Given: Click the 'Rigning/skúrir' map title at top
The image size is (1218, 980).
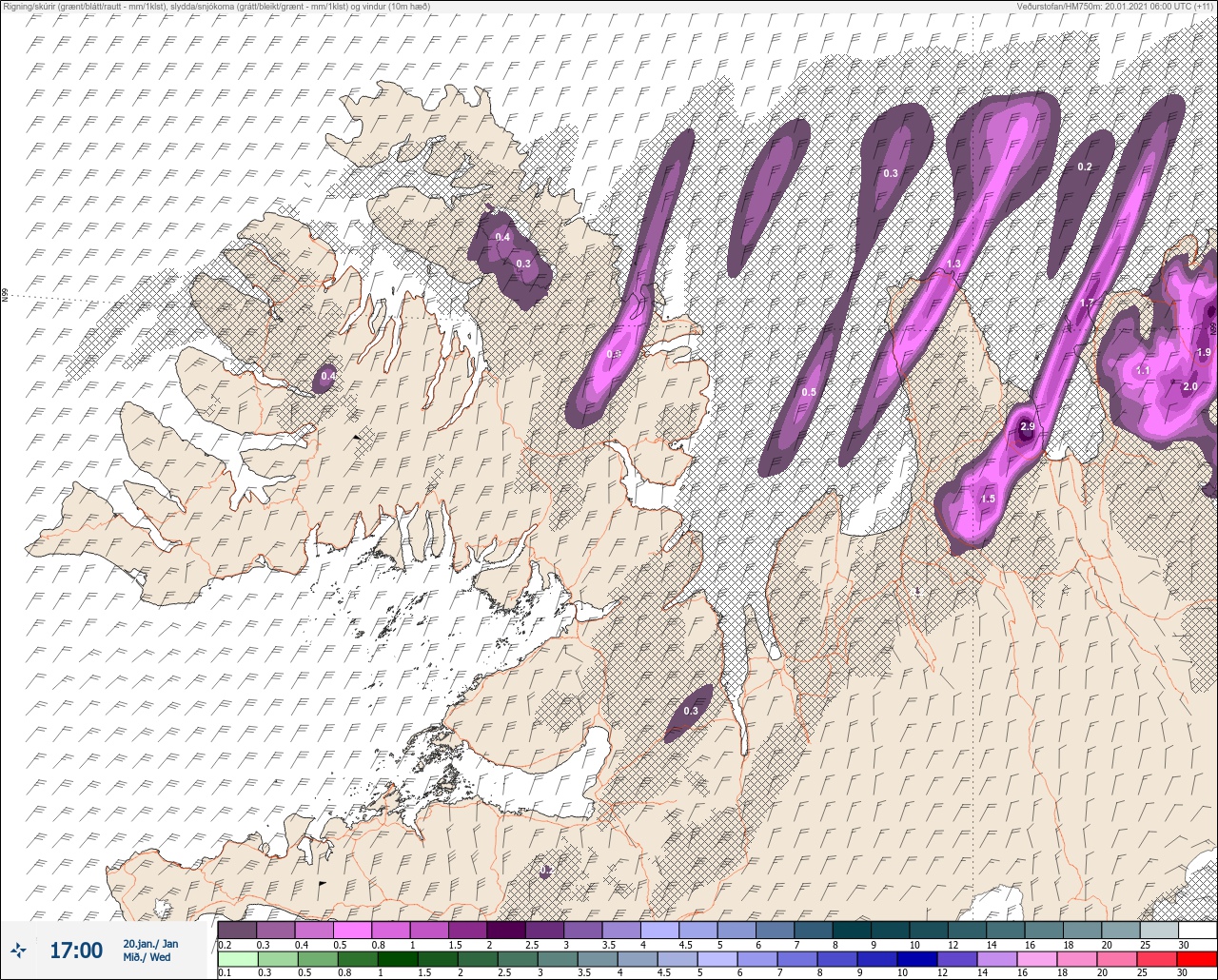Looking at the screenshot, I should tap(216, 7).
